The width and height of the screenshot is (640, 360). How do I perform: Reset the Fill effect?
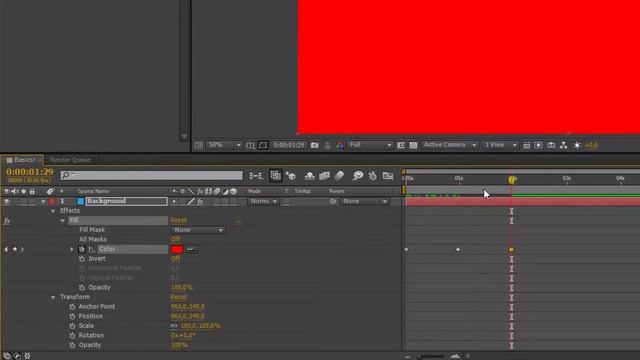(178, 220)
